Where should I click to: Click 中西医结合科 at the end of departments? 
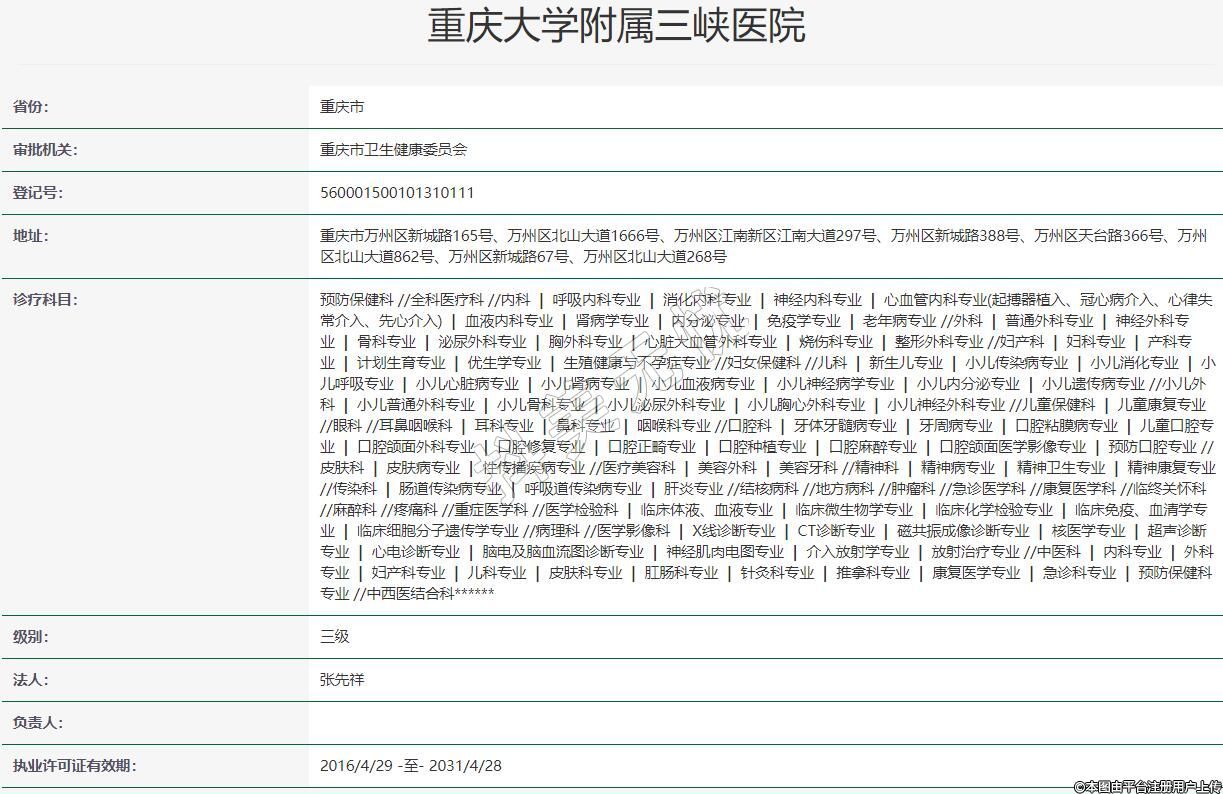pos(410,594)
